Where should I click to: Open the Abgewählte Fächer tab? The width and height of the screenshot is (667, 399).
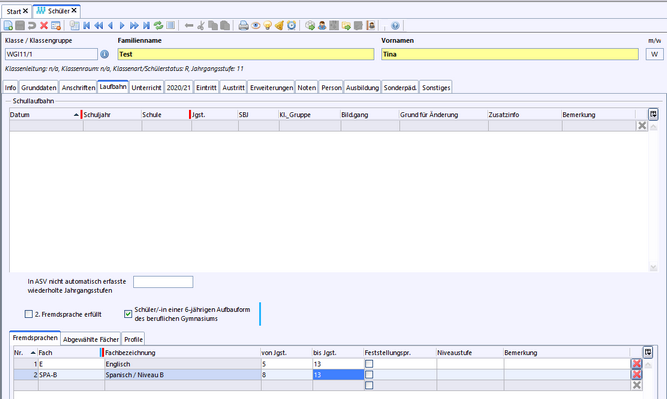pyautogui.click(x=91, y=339)
